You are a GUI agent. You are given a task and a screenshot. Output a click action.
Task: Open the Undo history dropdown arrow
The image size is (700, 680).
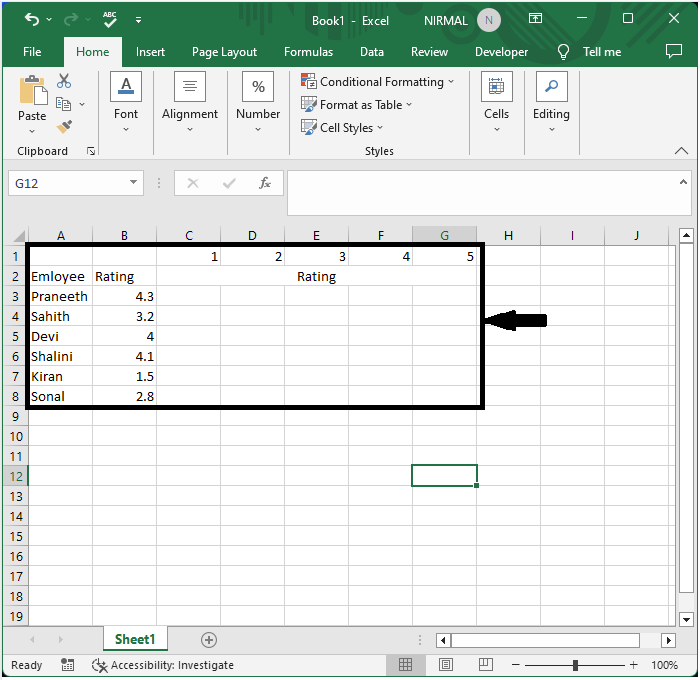(x=49, y=20)
